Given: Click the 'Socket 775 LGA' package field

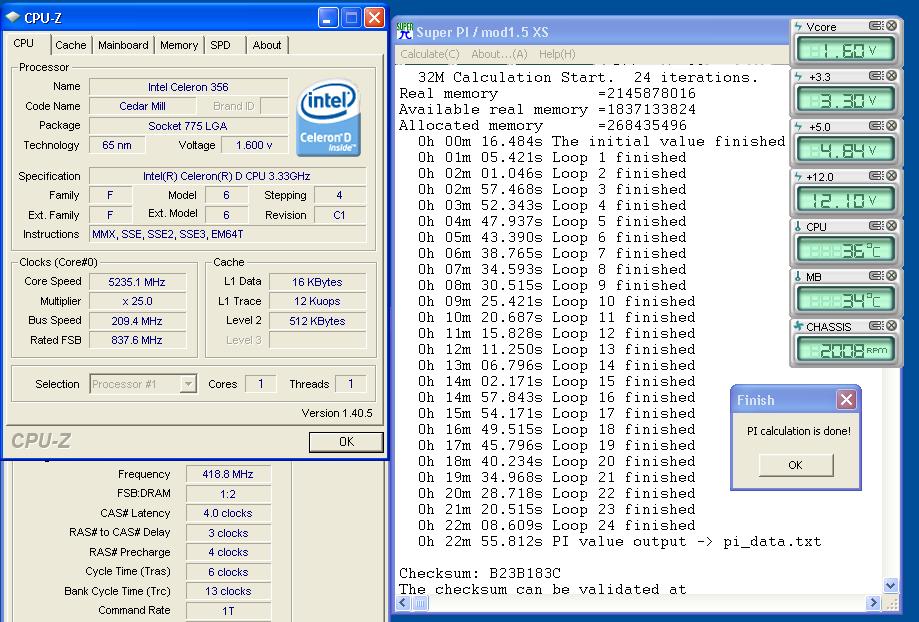Looking at the screenshot, I should tap(188, 125).
